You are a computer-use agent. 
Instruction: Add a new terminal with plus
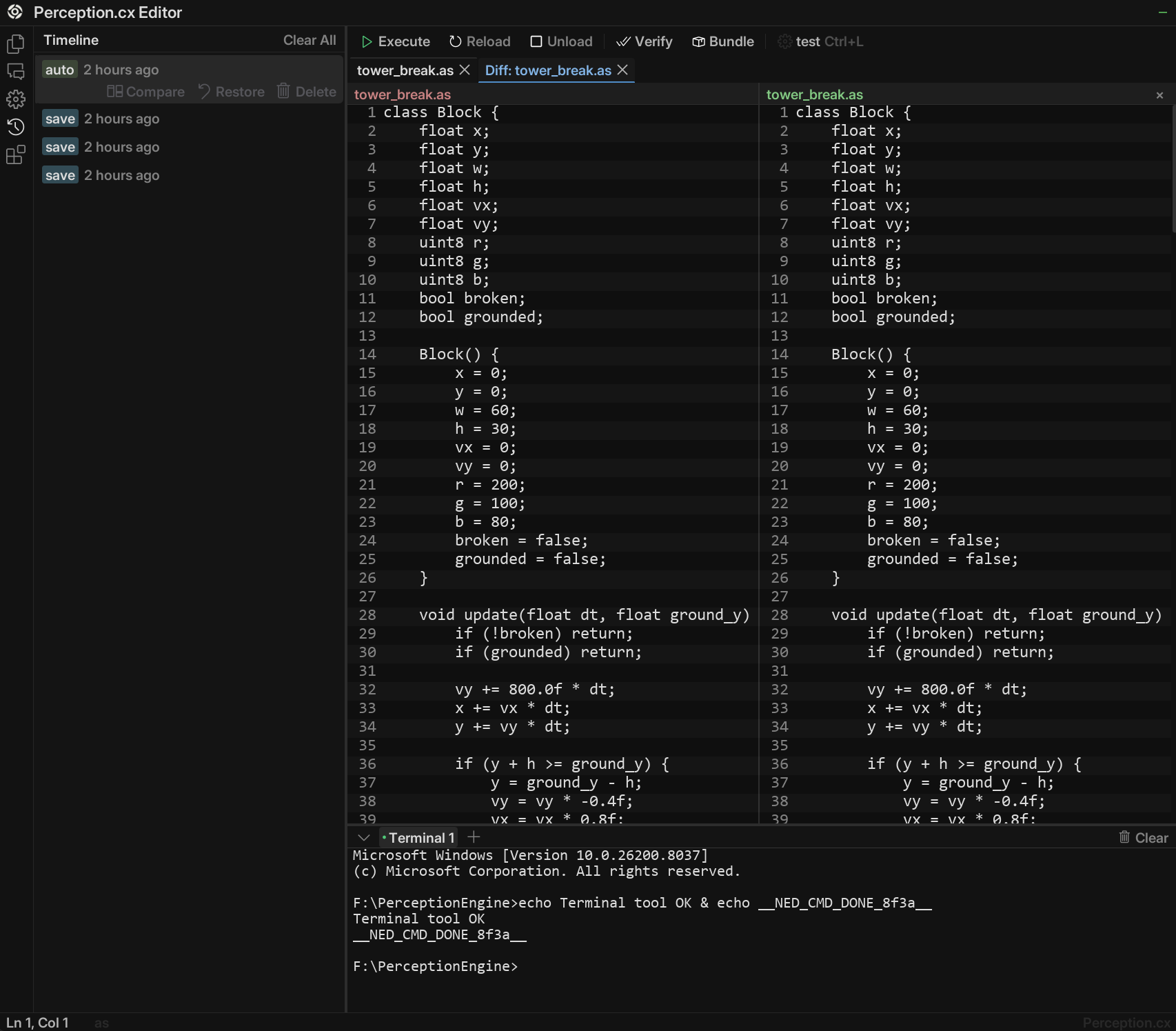pos(474,837)
